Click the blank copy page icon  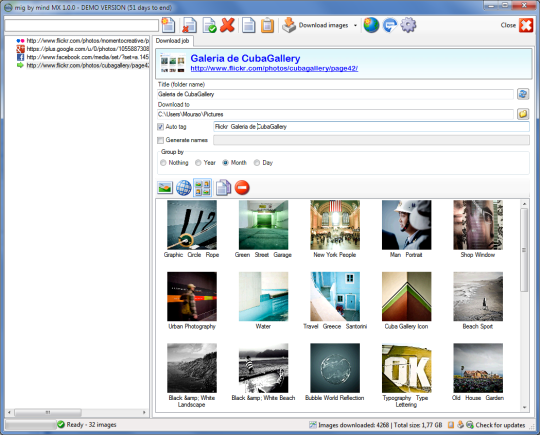(x=249, y=25)
